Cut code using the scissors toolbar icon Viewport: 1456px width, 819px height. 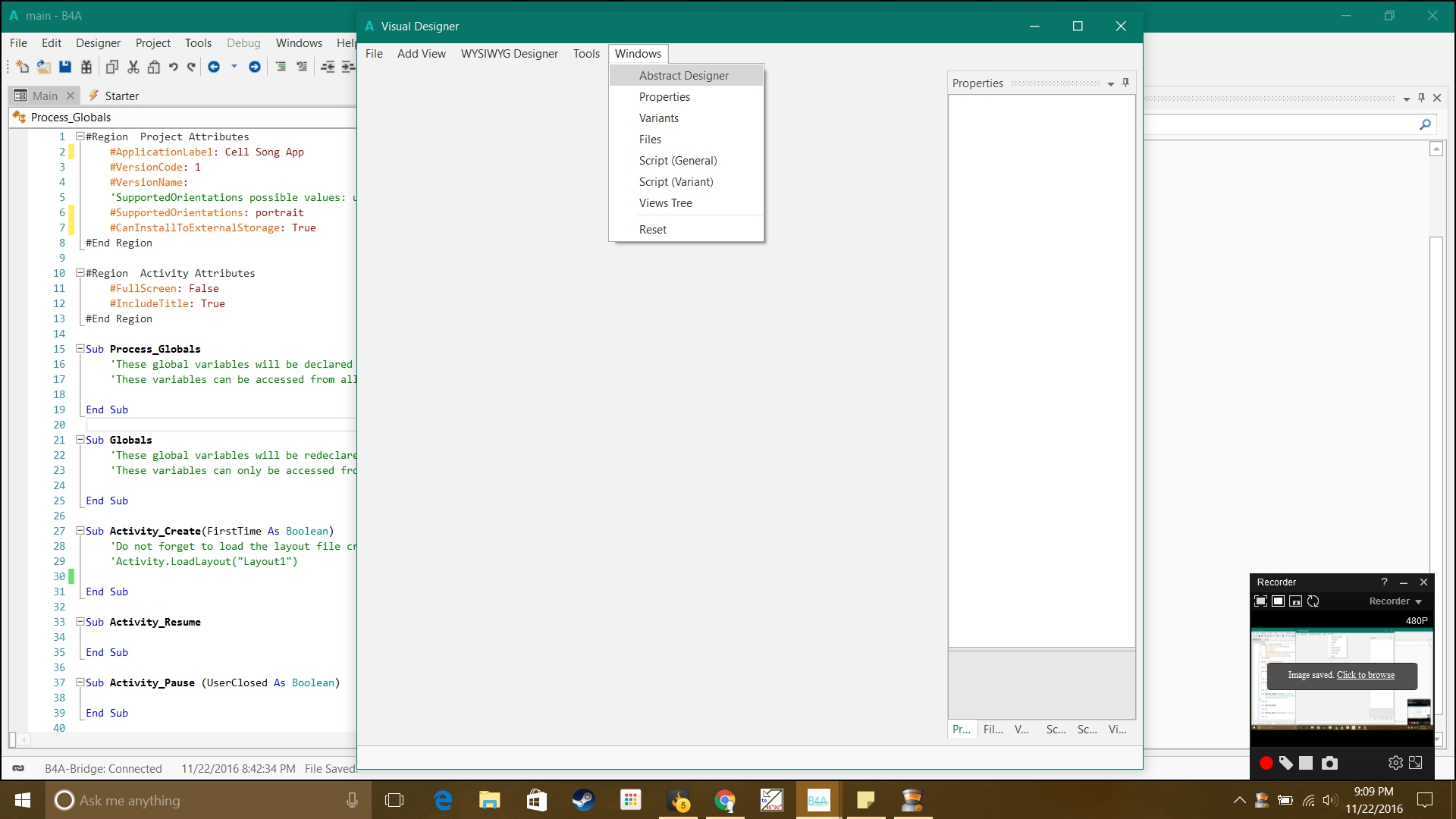[133, 67]
